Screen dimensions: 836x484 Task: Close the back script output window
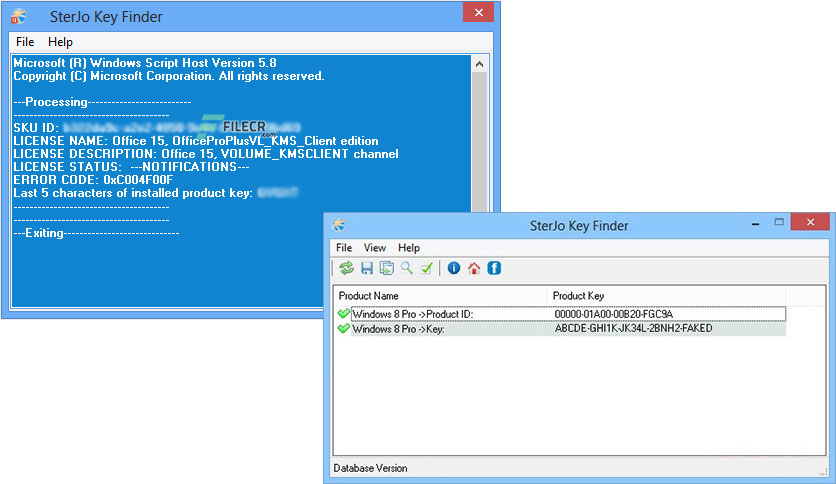click(x=478, y=12)
